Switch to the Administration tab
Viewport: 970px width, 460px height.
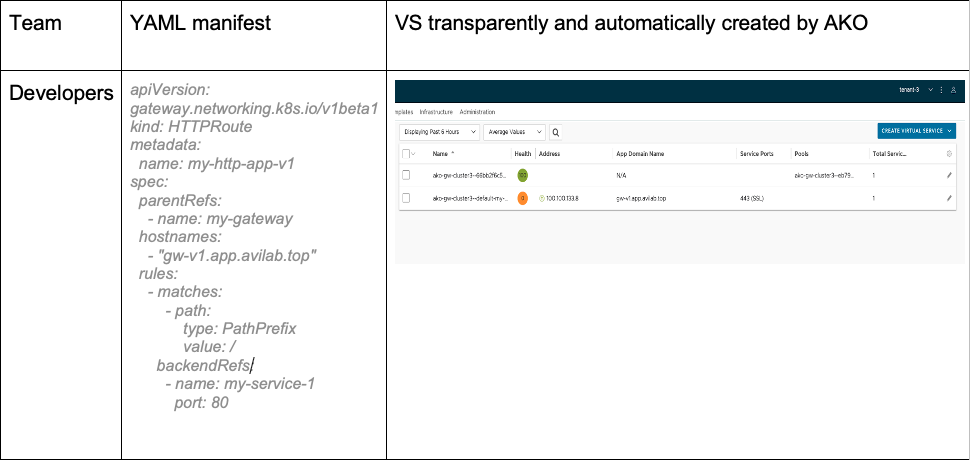pyautogui.click(x=477, y=112)
